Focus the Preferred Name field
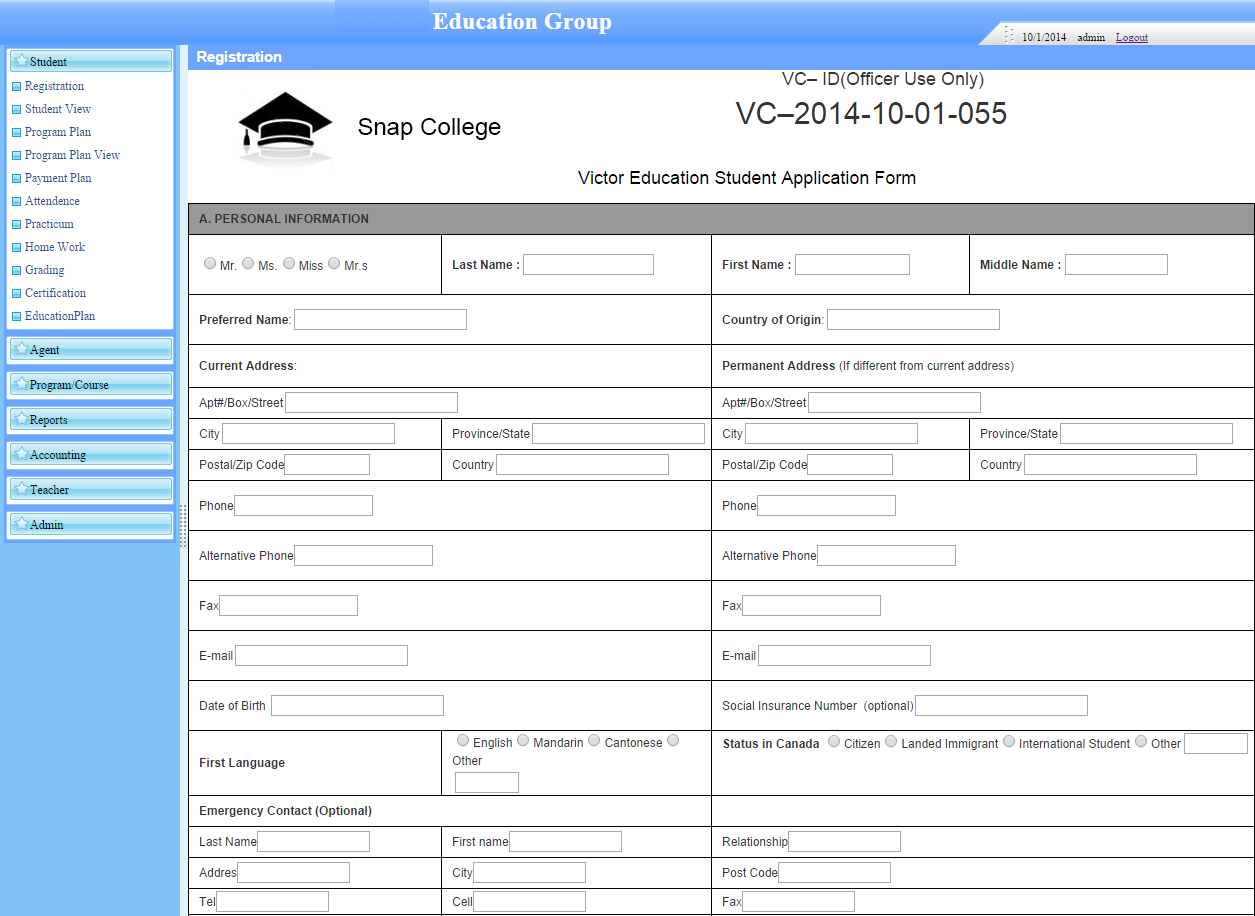 click(380, 320)
